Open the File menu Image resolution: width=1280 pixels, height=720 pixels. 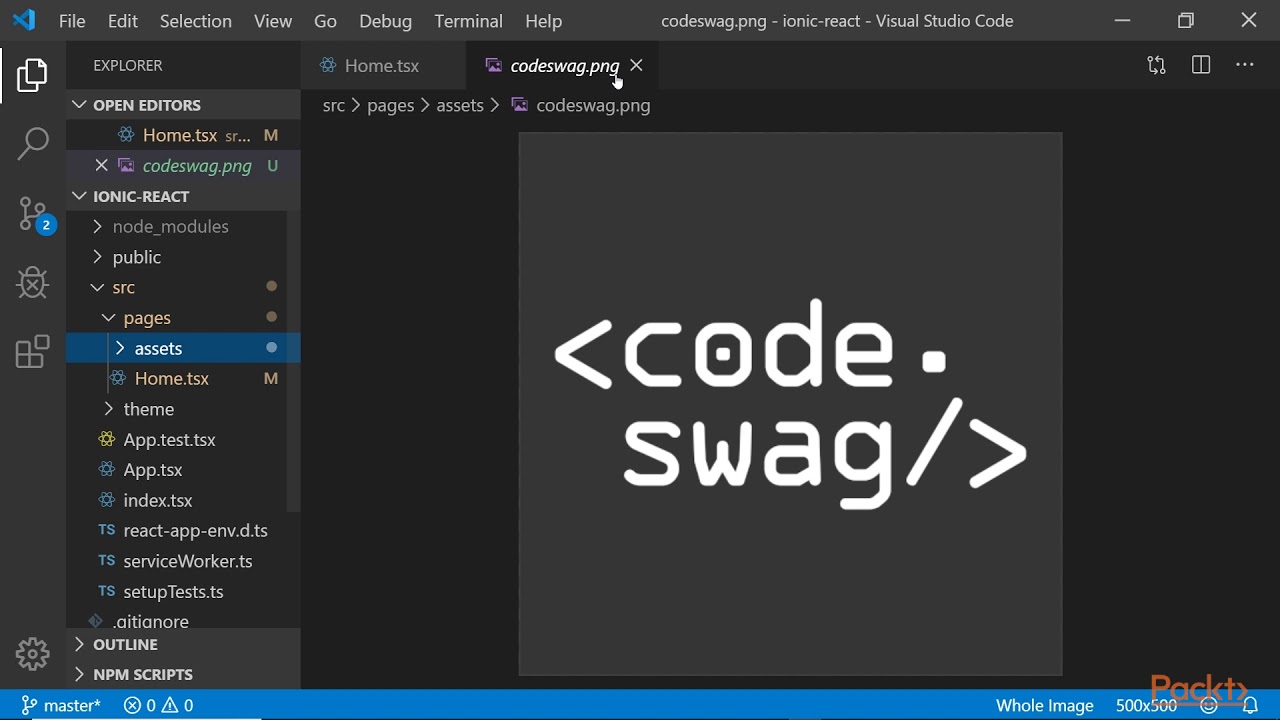(x=72, y=21)
